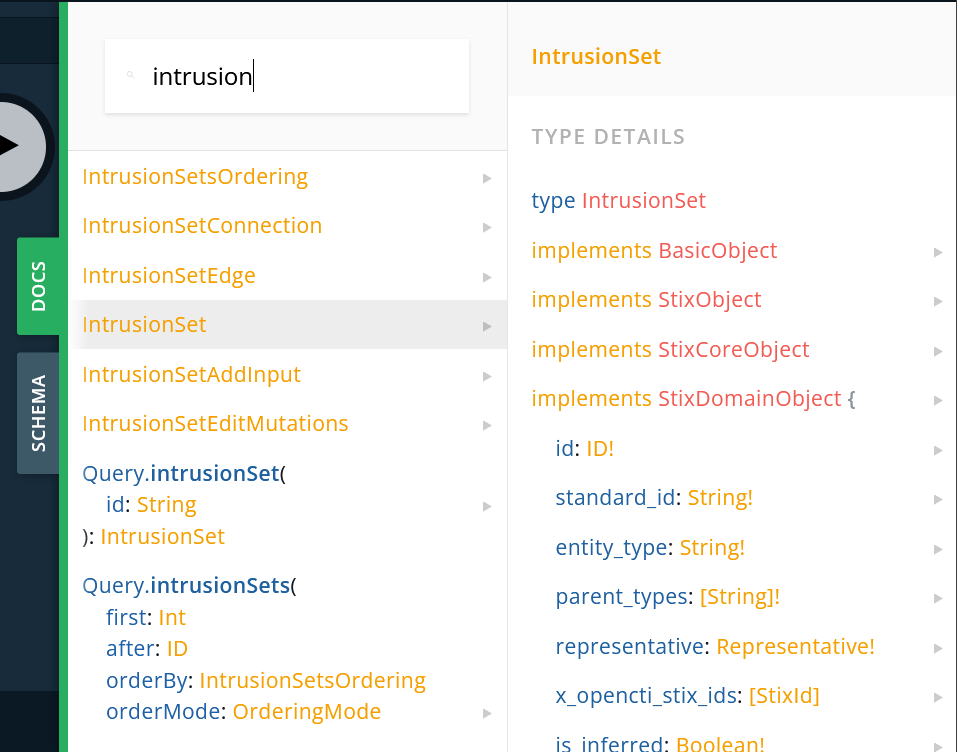Screen dimensions: 957x752
Task: Click the IntrusionSet panel header title
Action: pos(596,57)
